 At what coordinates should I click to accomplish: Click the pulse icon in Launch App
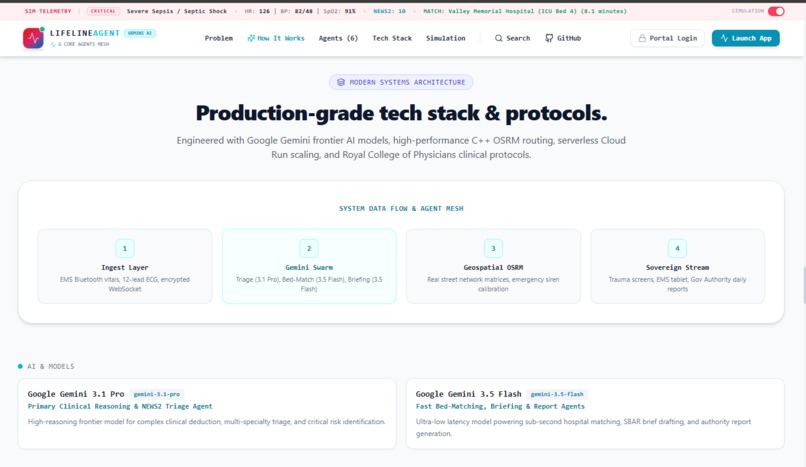[724, 38]
